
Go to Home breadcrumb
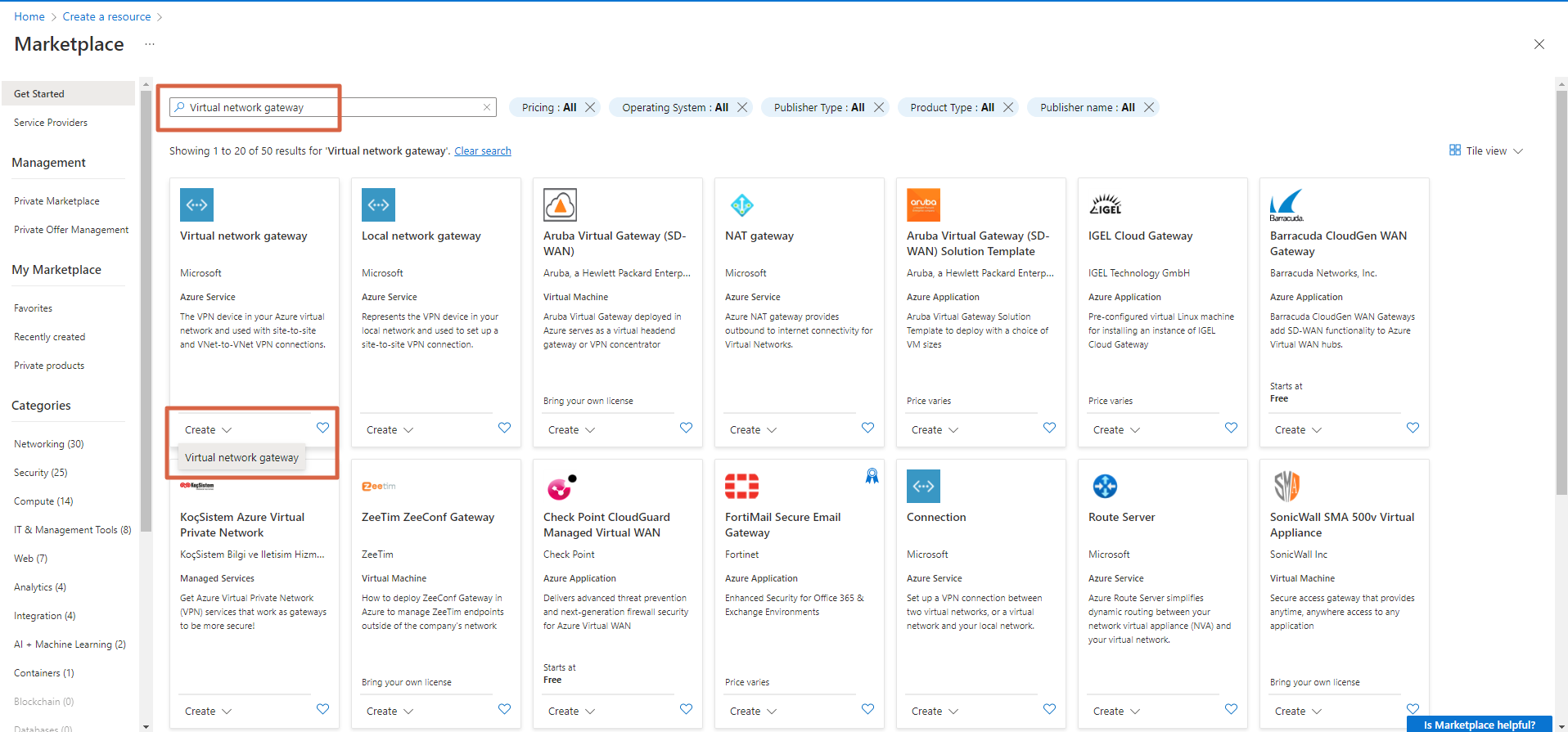pos(29,16)
